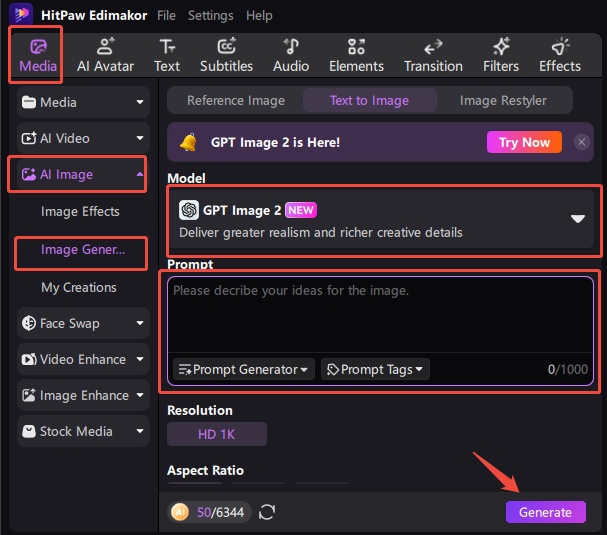Select the Text tool
Screen dimensions: 607x535
pos(167,56)
